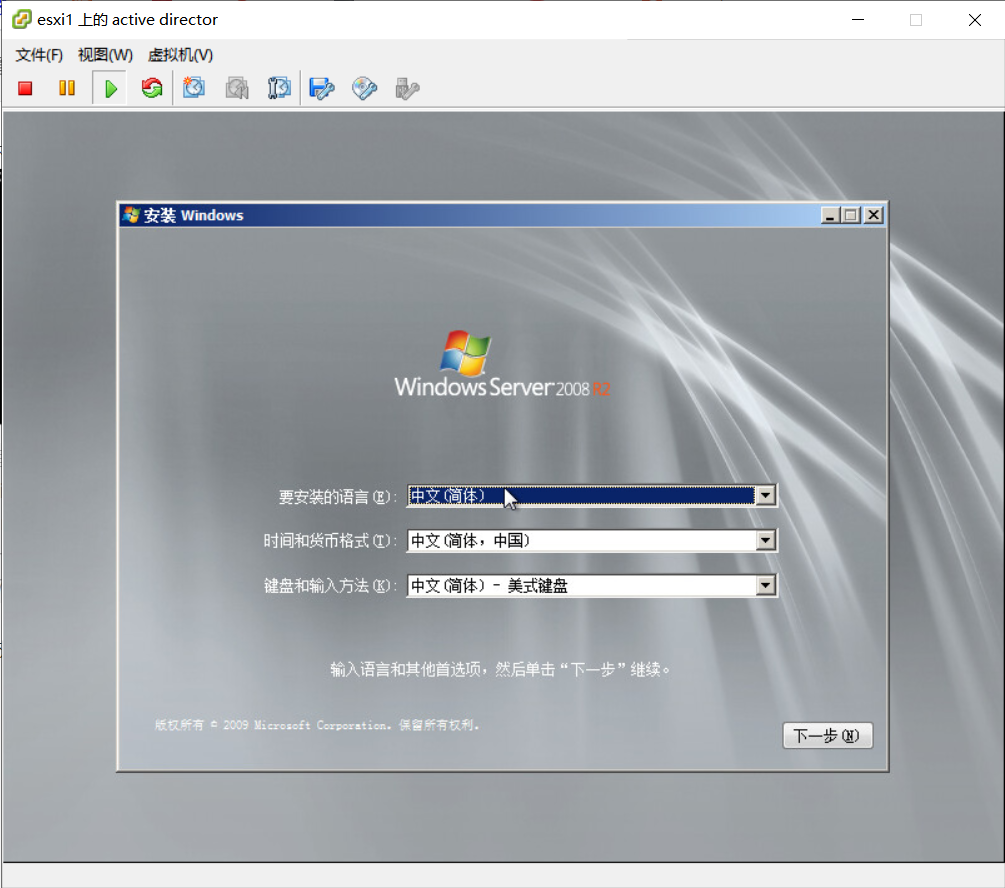Click the revert to snapshot icon
1005x888 pixels.
point(237,88)
